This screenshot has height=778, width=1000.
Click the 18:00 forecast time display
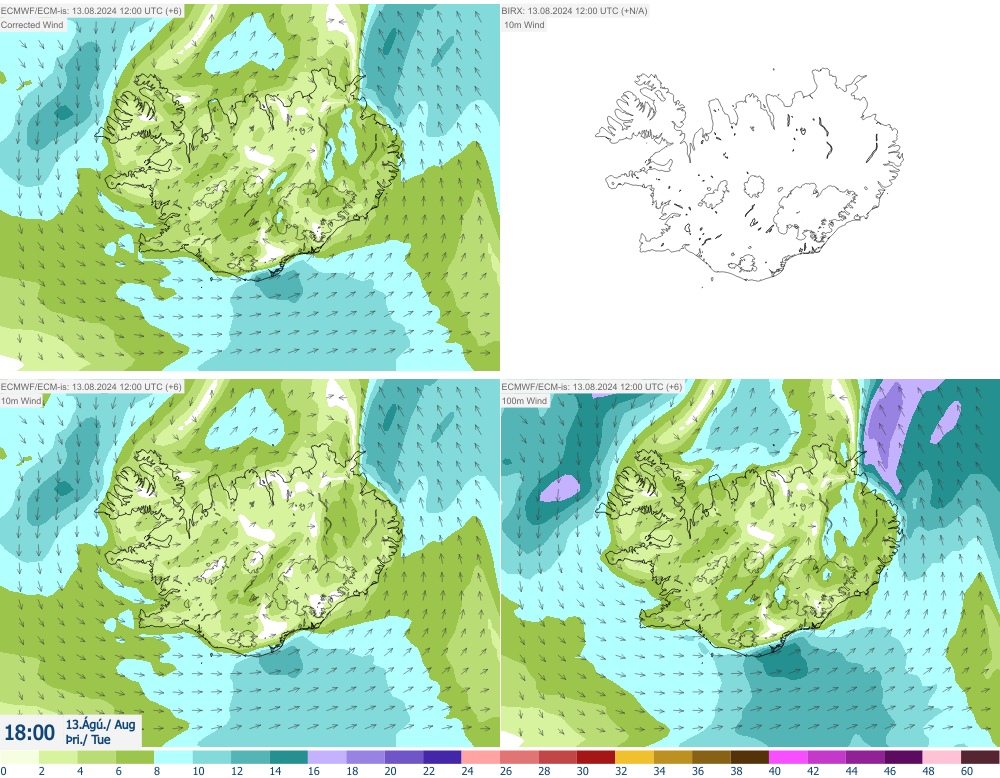click(29, 732)
